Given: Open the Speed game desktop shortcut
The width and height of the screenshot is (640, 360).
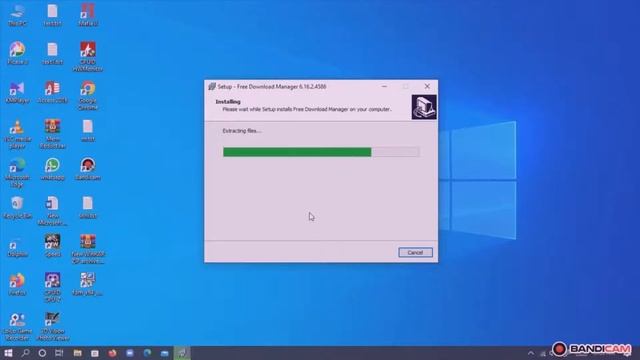Looking at the screenshot, I should tap(53, 246).
